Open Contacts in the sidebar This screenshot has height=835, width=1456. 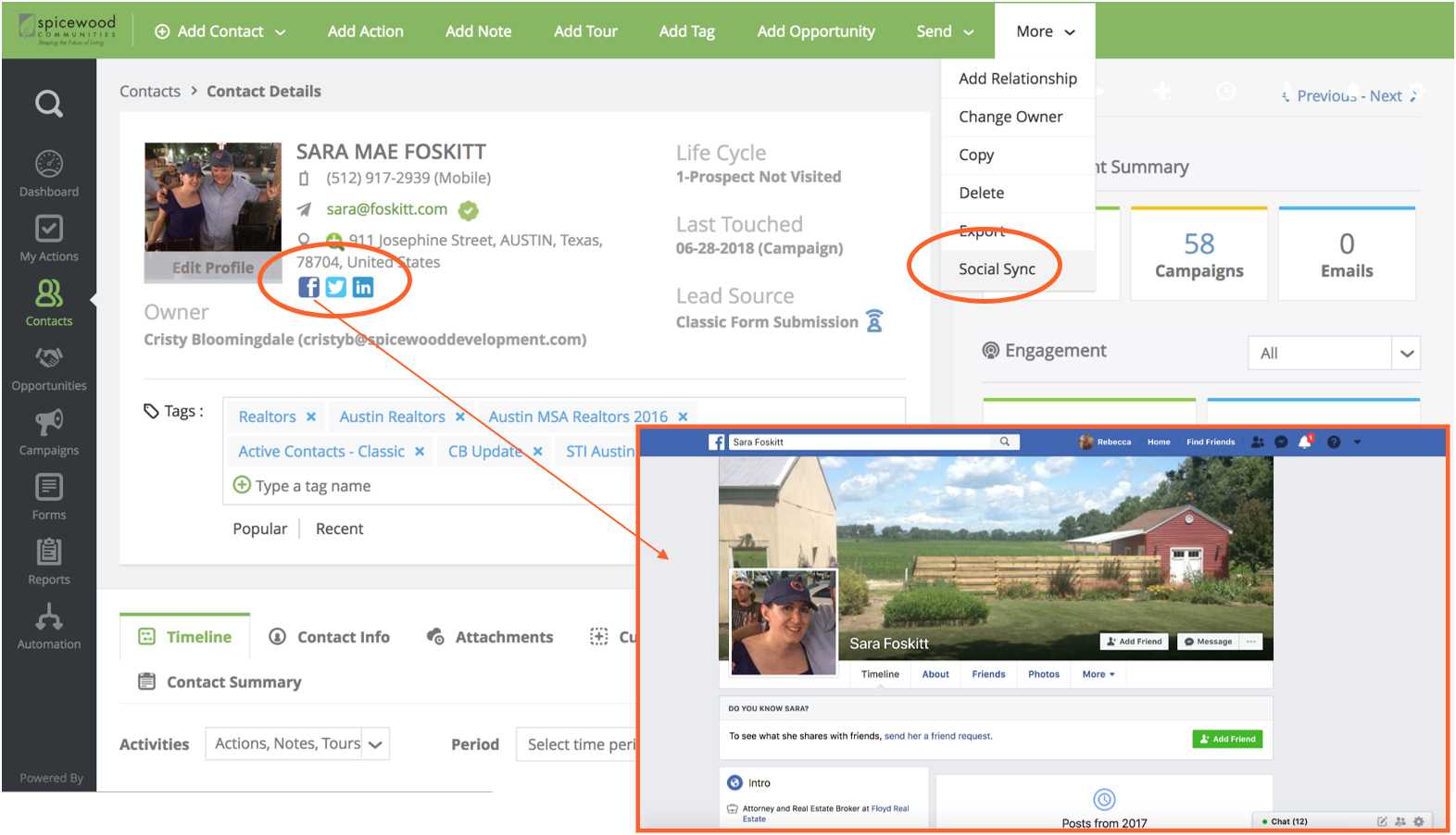[49, 304]
